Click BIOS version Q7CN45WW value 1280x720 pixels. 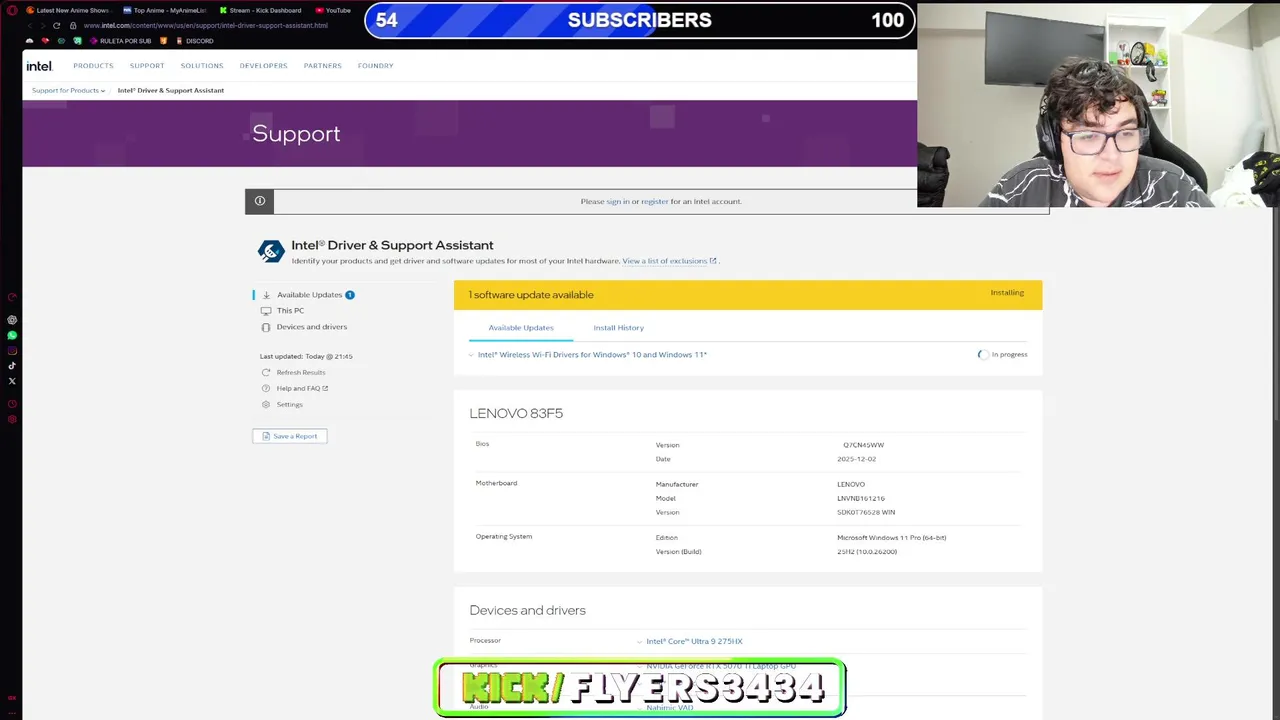click(863, 445)
